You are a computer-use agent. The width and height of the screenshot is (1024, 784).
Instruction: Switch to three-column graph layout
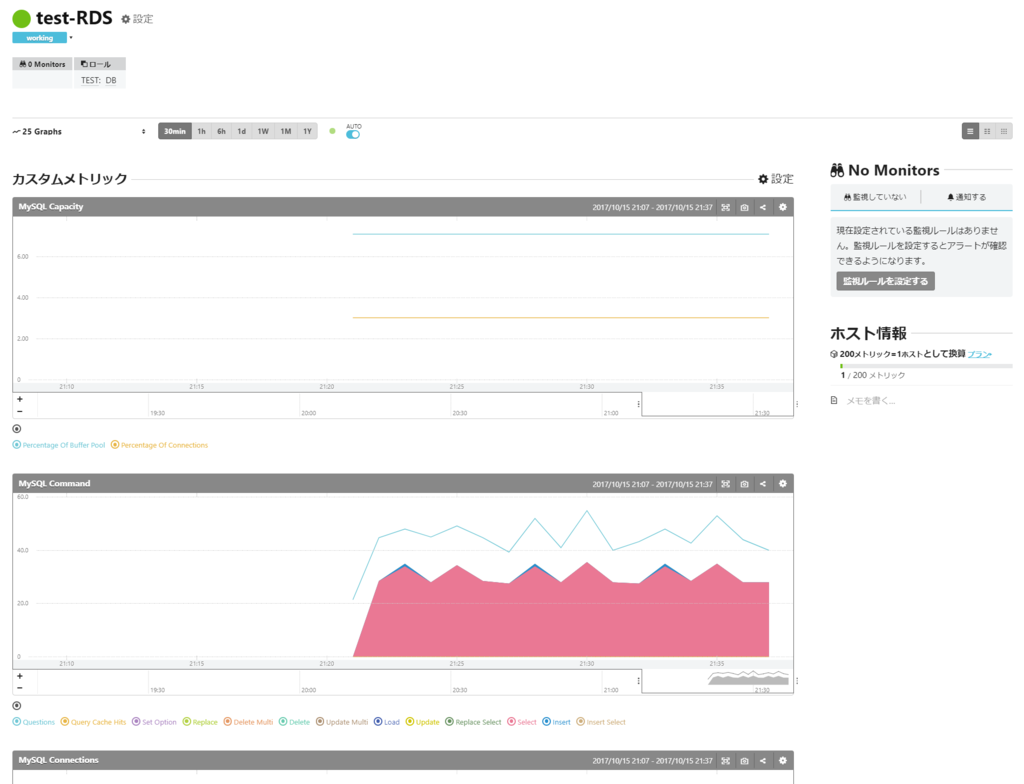[1004, 131]
